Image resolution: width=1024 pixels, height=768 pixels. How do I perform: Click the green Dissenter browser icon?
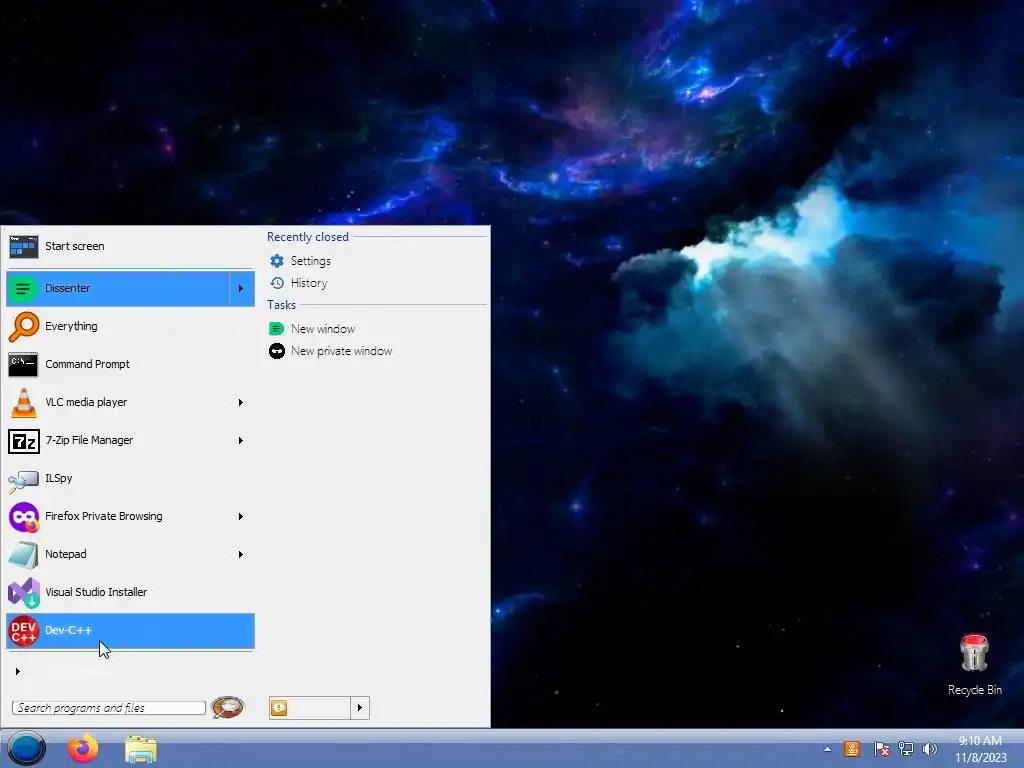pos(24,289)
